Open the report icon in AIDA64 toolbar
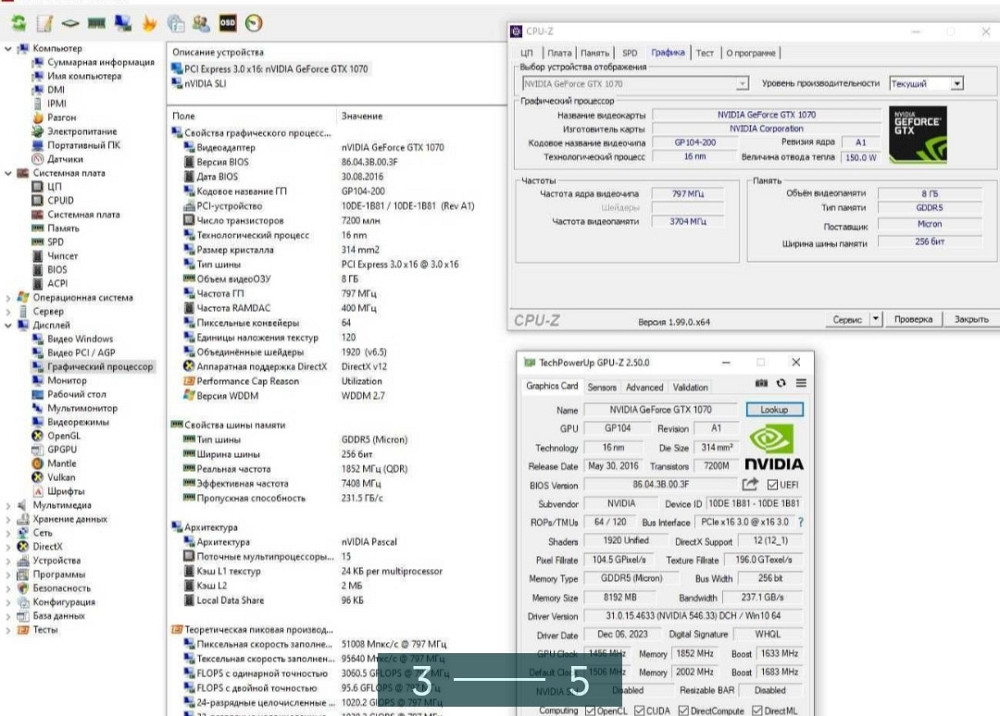 point(45,22)
